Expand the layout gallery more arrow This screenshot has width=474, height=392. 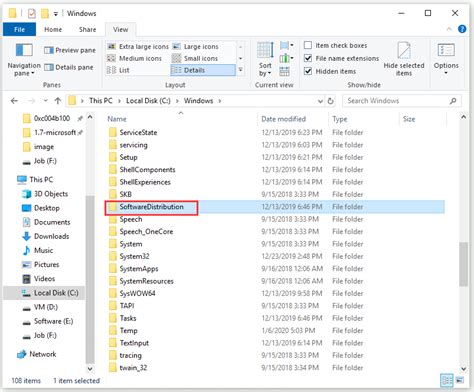click(x=240, y=70)
